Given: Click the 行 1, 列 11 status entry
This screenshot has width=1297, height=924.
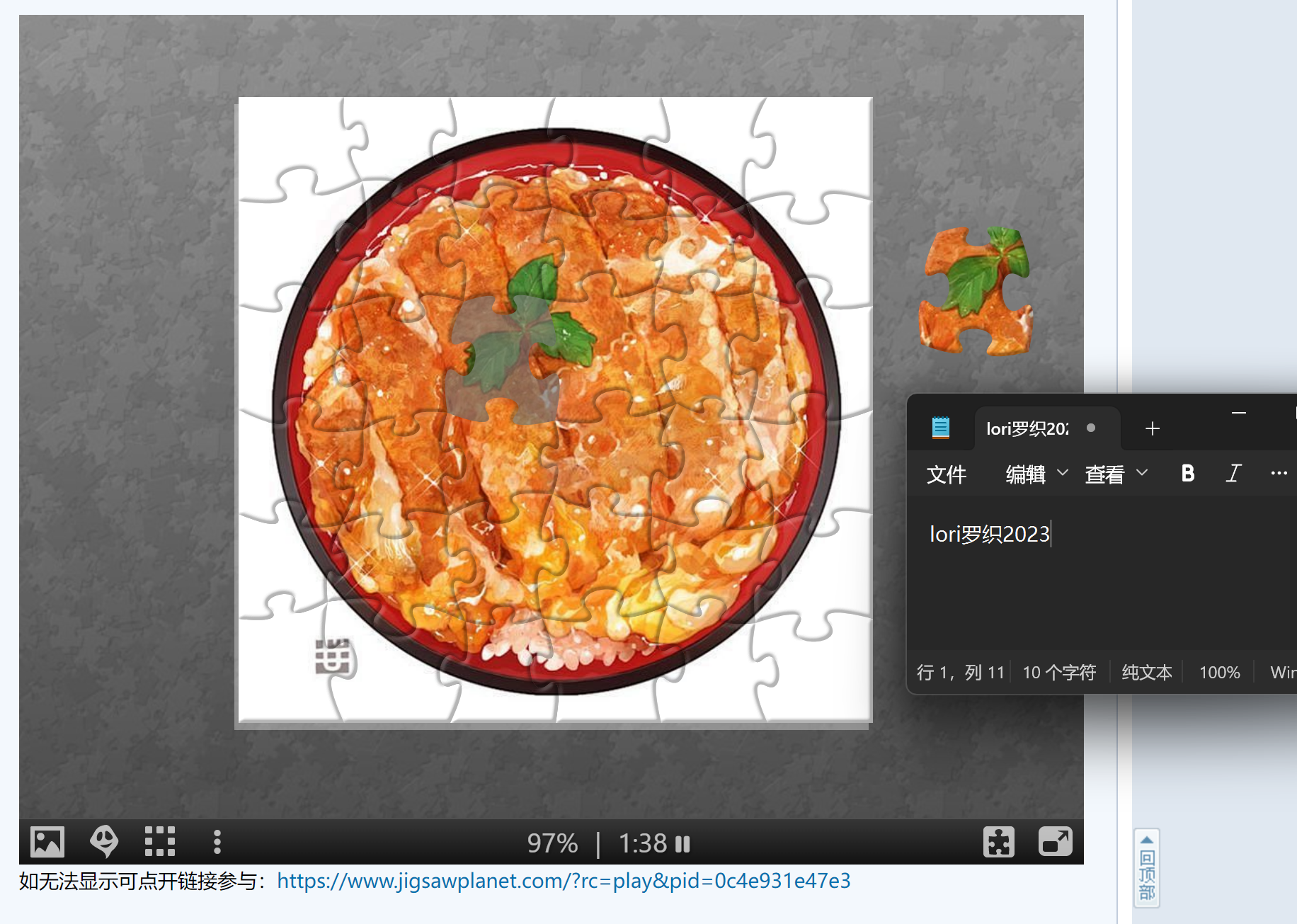Looking at the screenshot, I should 960,672.
